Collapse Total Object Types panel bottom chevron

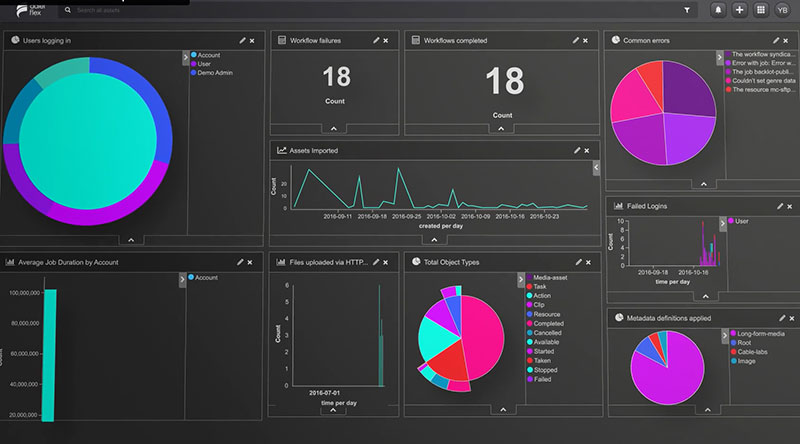pos(503,409)
